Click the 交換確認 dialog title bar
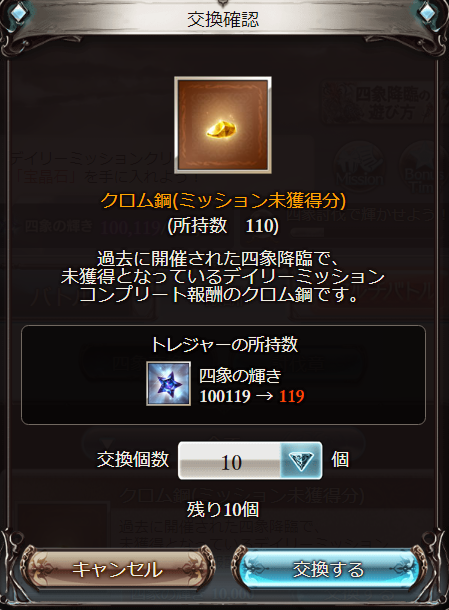The image size is (449, 610). pyautogui.click(x=223, y=19)
